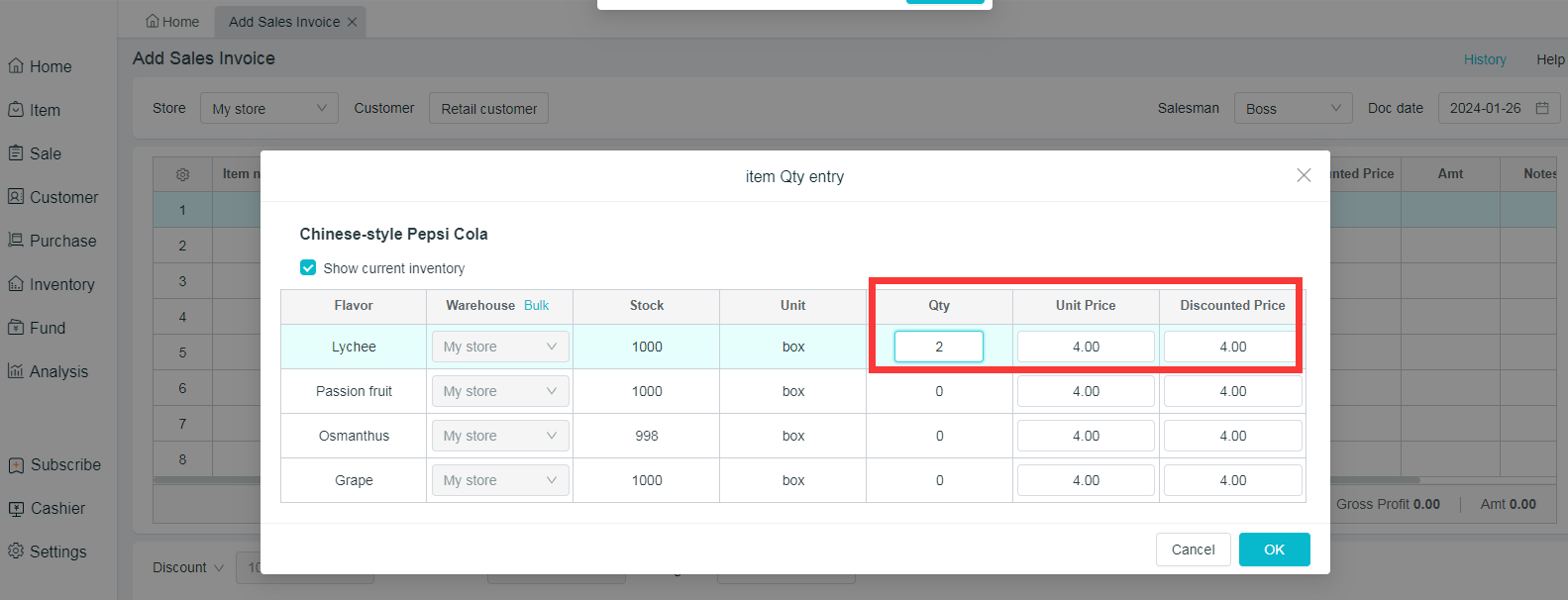Open the Analysis chart icon
This screenshot has width=1568, height=600.
16,371
